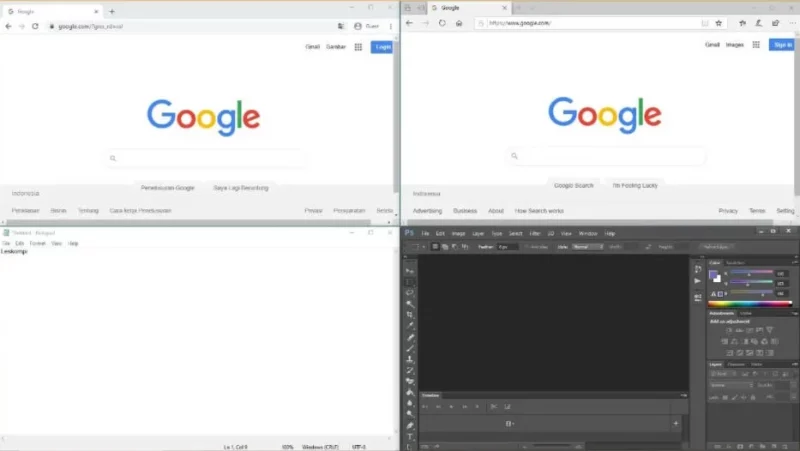Select the Eyedropper tool

(410, 326)
